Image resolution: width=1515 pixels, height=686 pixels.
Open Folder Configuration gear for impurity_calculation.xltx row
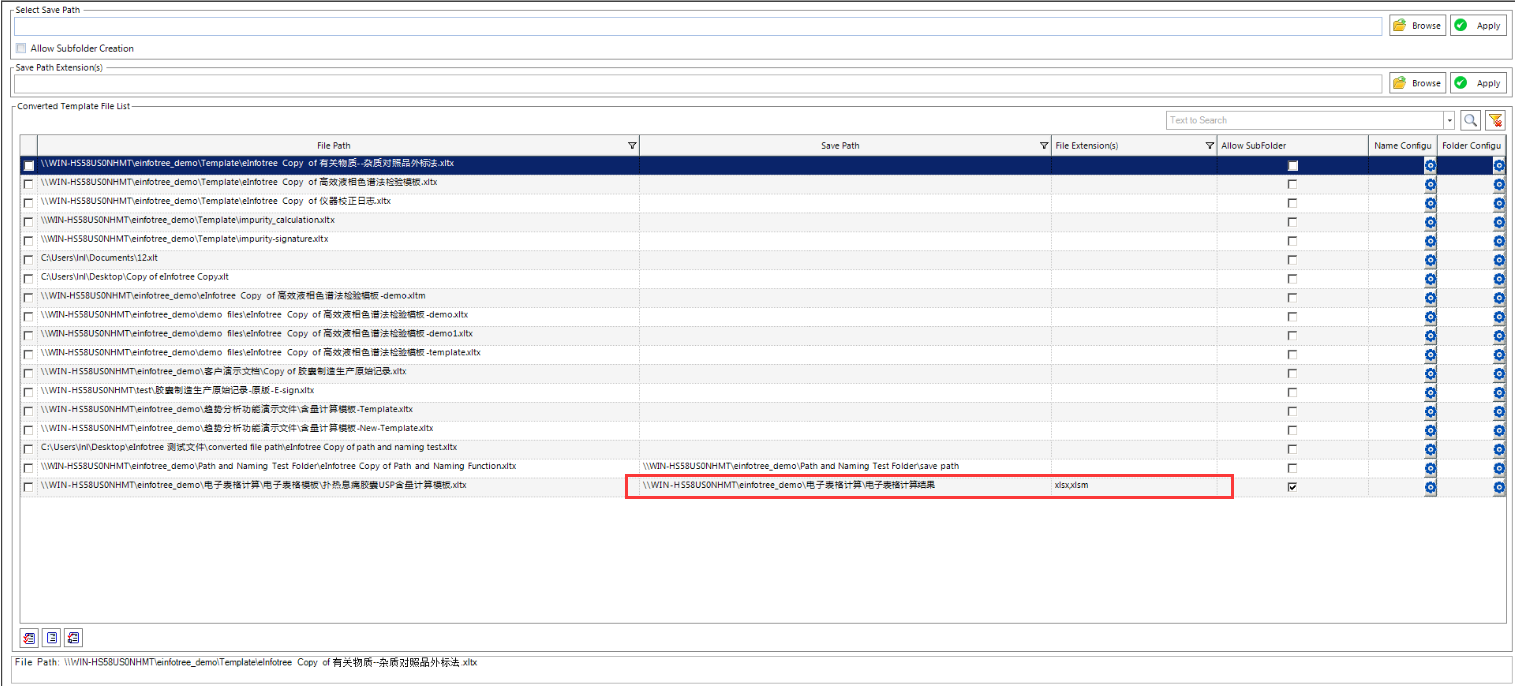[x=1498, y=222]
